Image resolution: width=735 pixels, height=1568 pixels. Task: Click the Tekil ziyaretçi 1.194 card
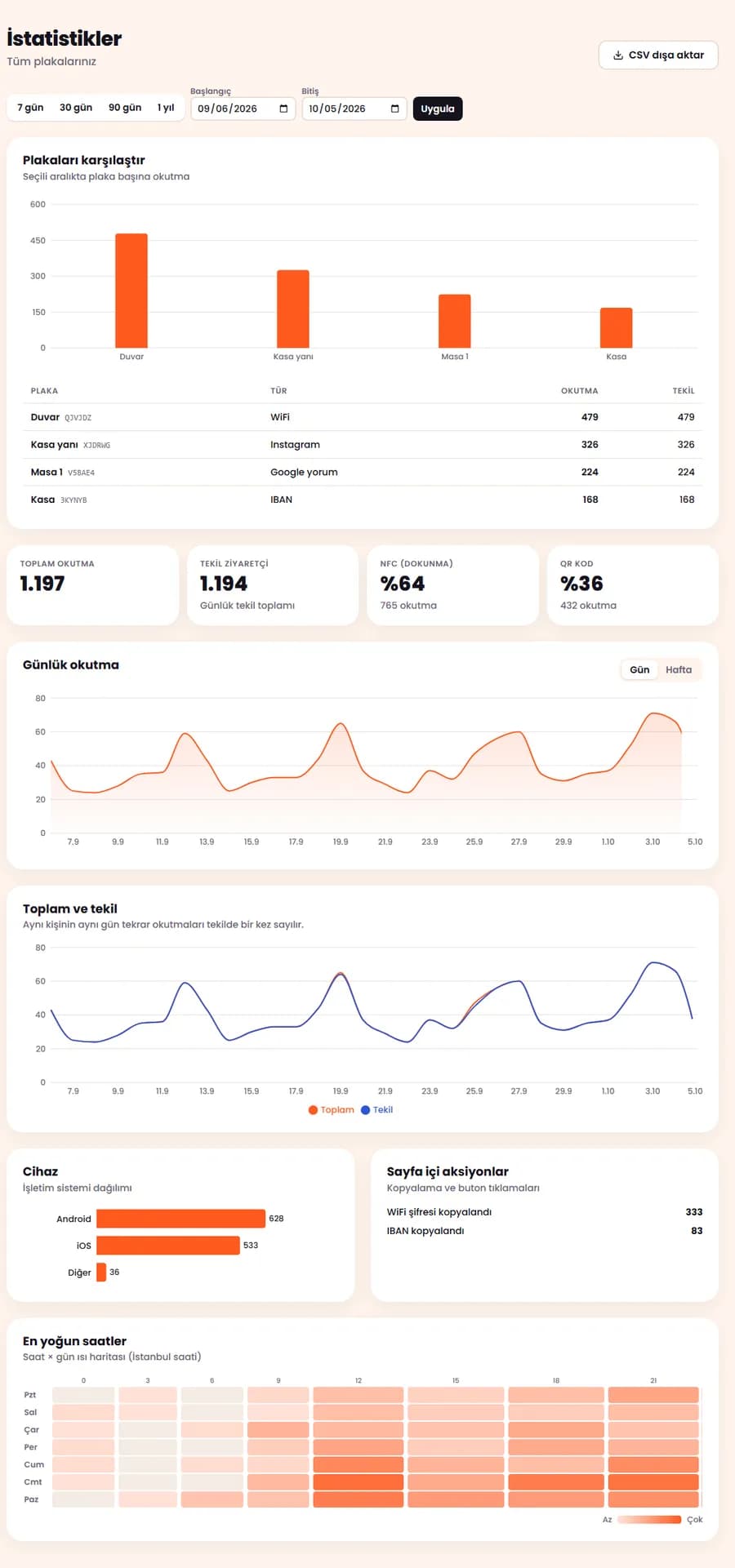(273, 585)
